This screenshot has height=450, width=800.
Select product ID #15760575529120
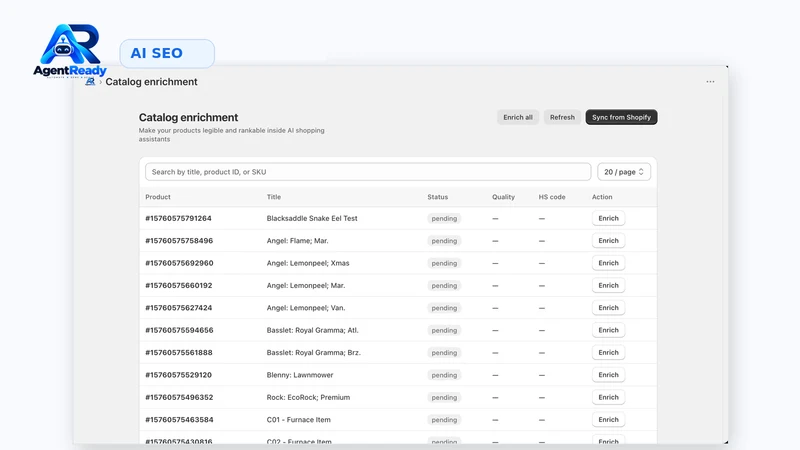178,375
